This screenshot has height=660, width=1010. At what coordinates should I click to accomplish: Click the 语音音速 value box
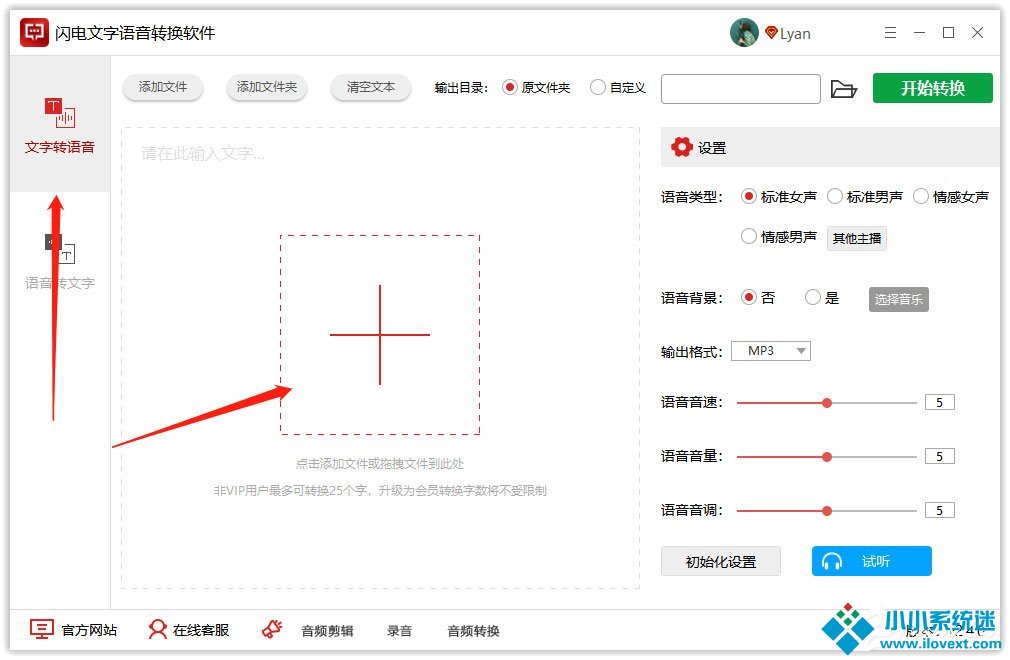coord(940,402)
